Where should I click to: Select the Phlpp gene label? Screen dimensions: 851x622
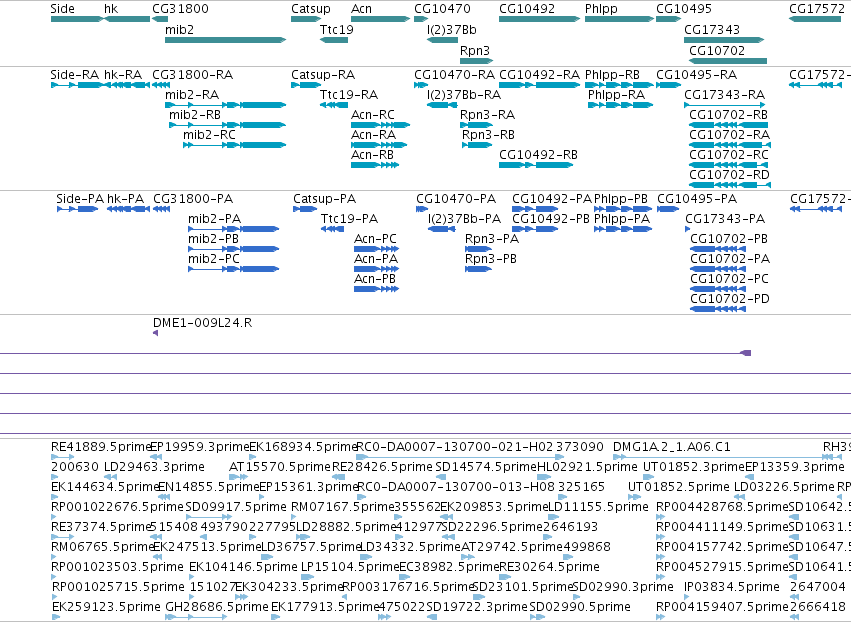coord(601,9)
